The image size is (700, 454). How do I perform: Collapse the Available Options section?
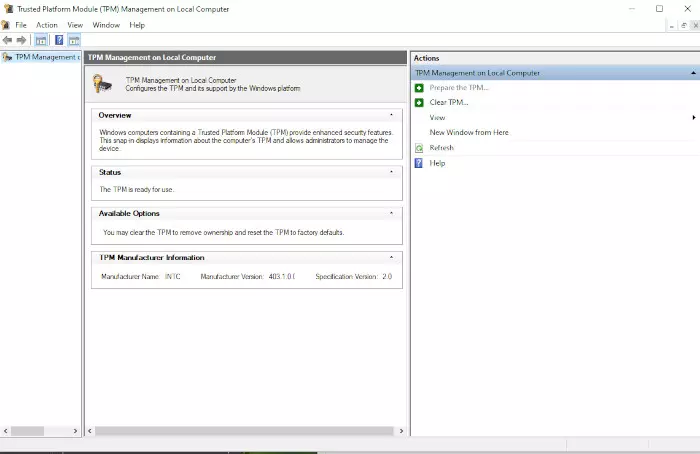[x=392, y=213]
